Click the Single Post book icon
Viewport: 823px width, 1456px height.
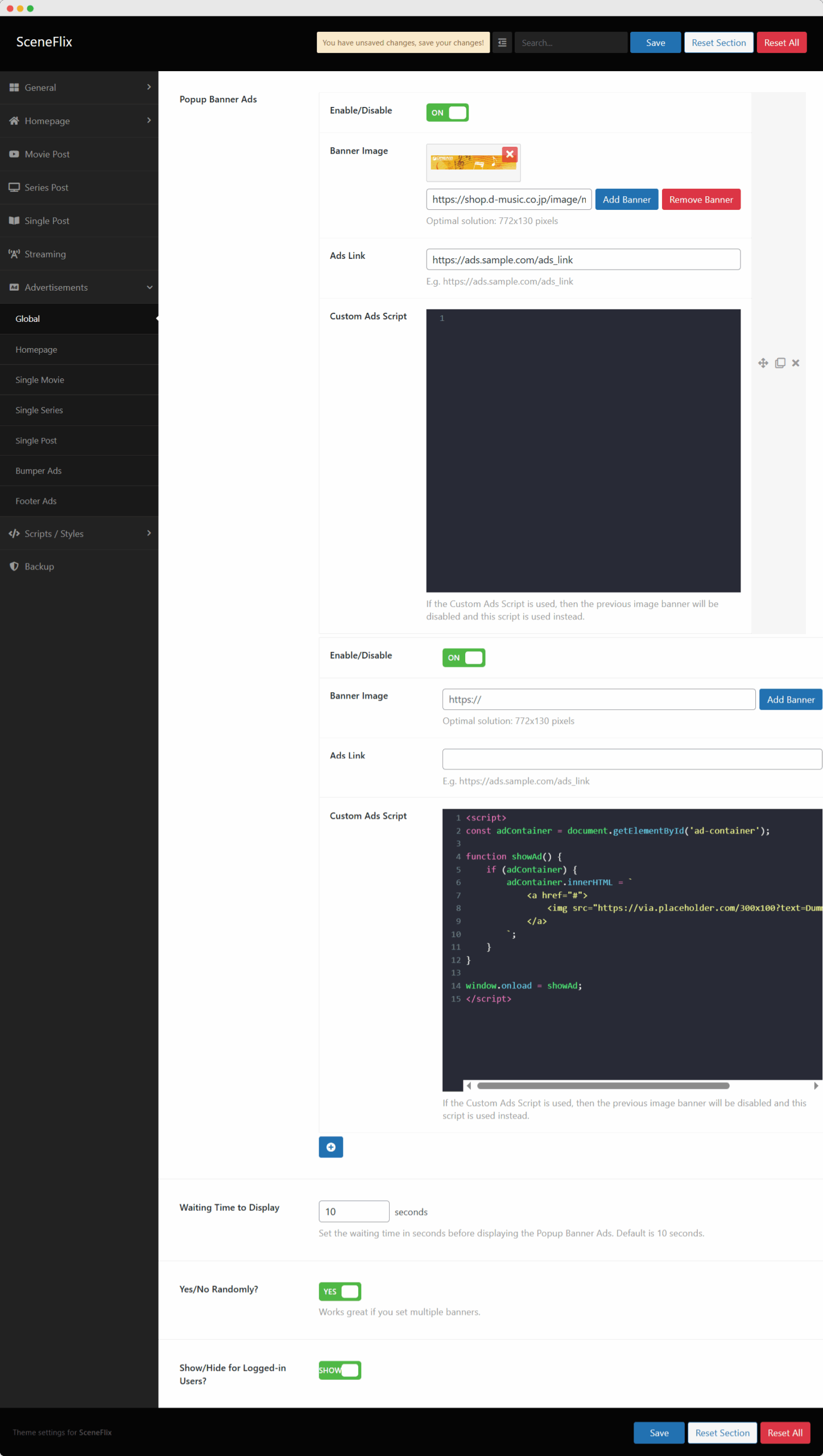click(x=14, y=221)
